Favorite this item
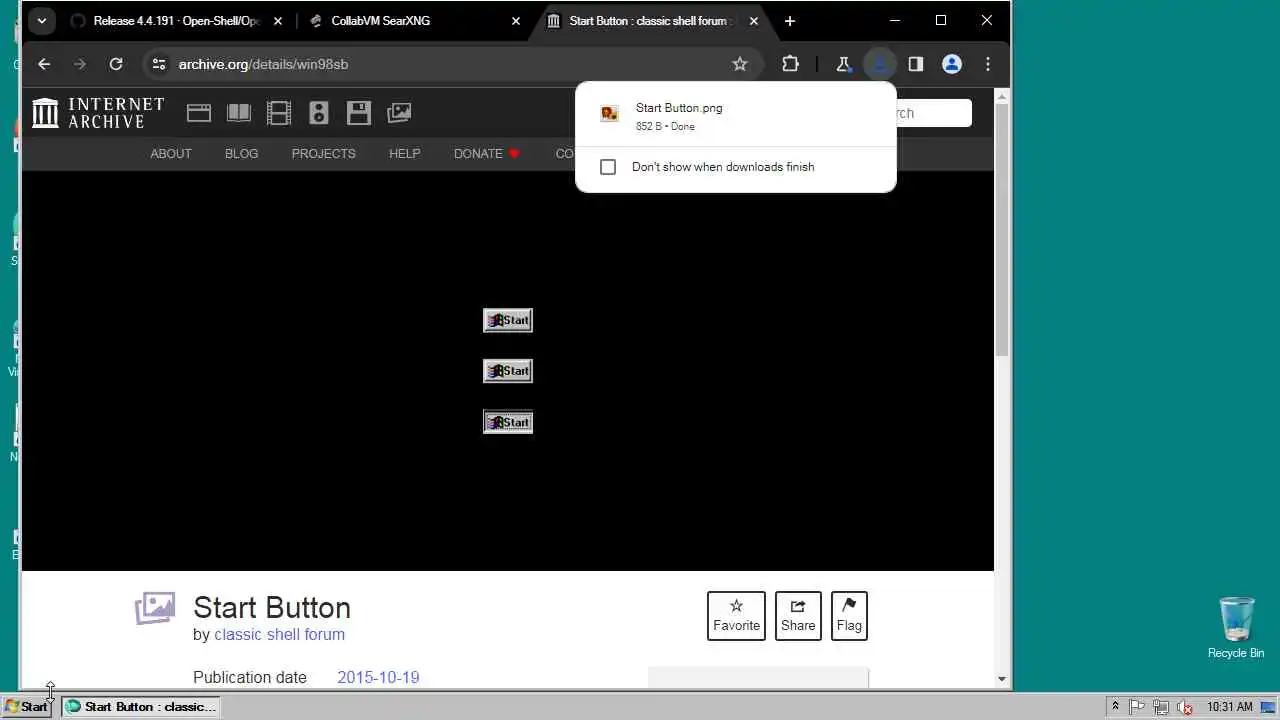 coord(736,615)
